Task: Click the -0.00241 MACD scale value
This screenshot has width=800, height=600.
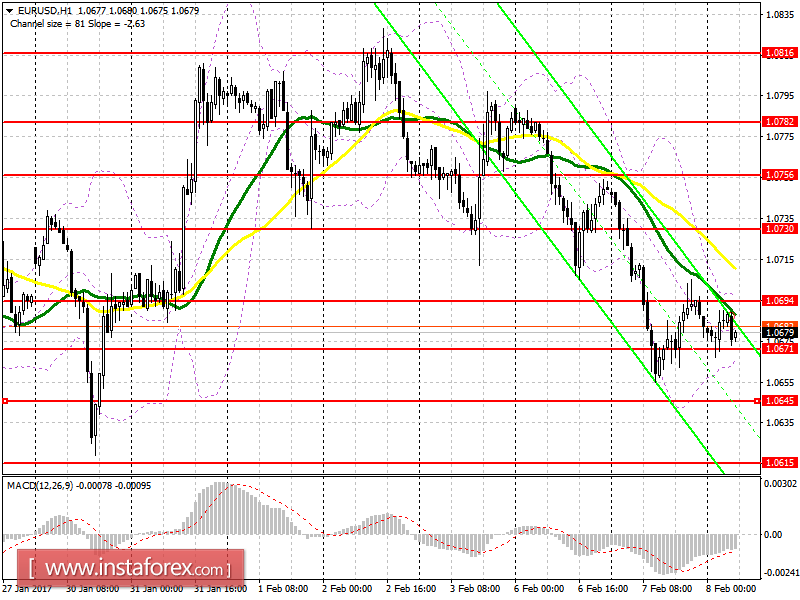Action: coord(780,573)
